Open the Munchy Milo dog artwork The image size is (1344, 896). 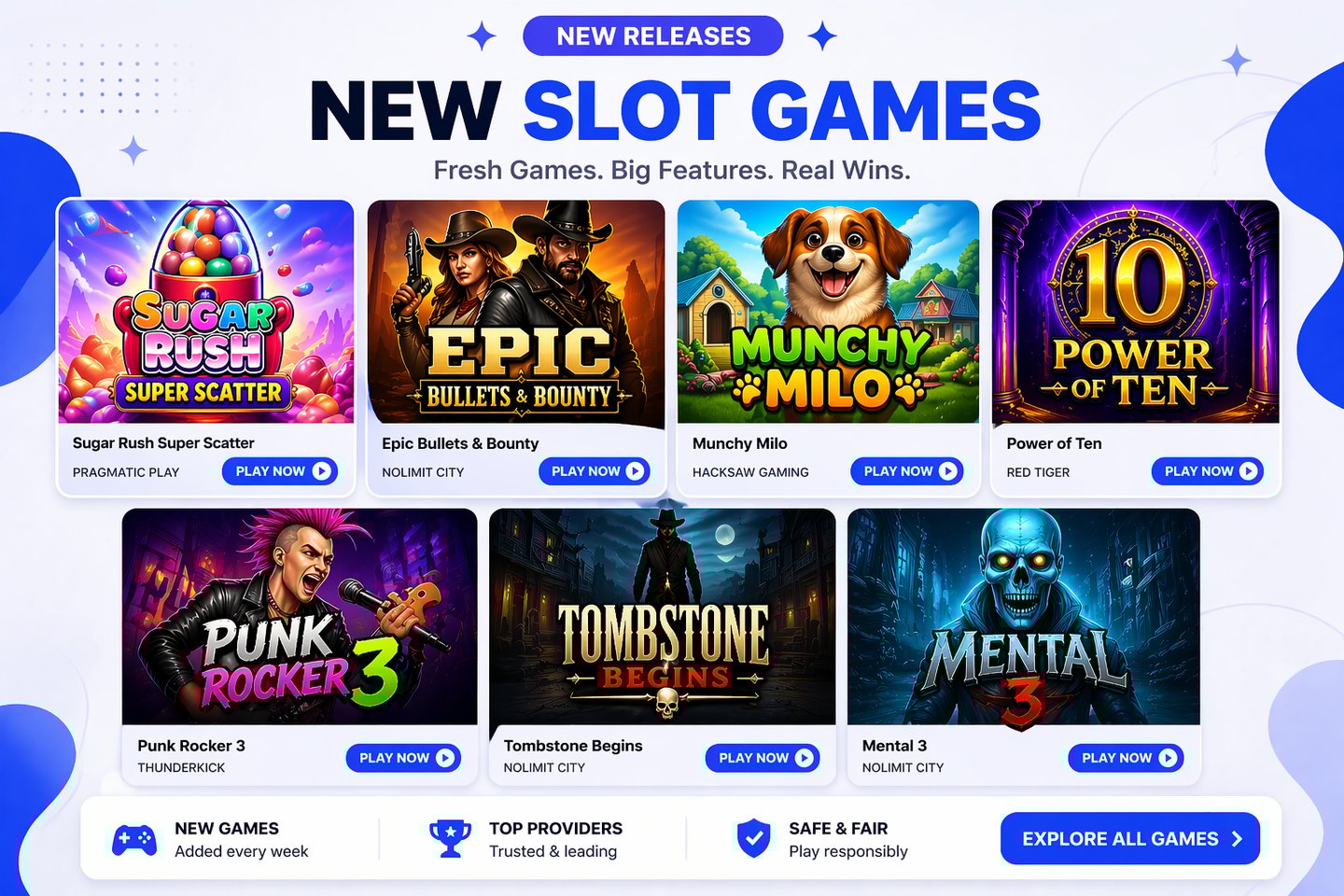point(828,312)
